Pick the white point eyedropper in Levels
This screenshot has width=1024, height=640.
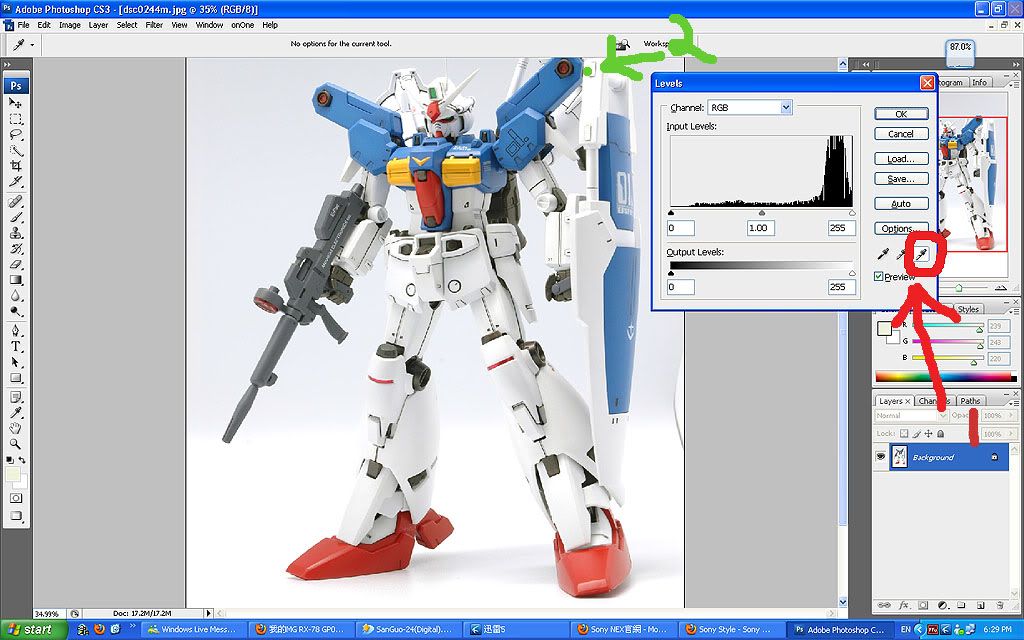921,253
